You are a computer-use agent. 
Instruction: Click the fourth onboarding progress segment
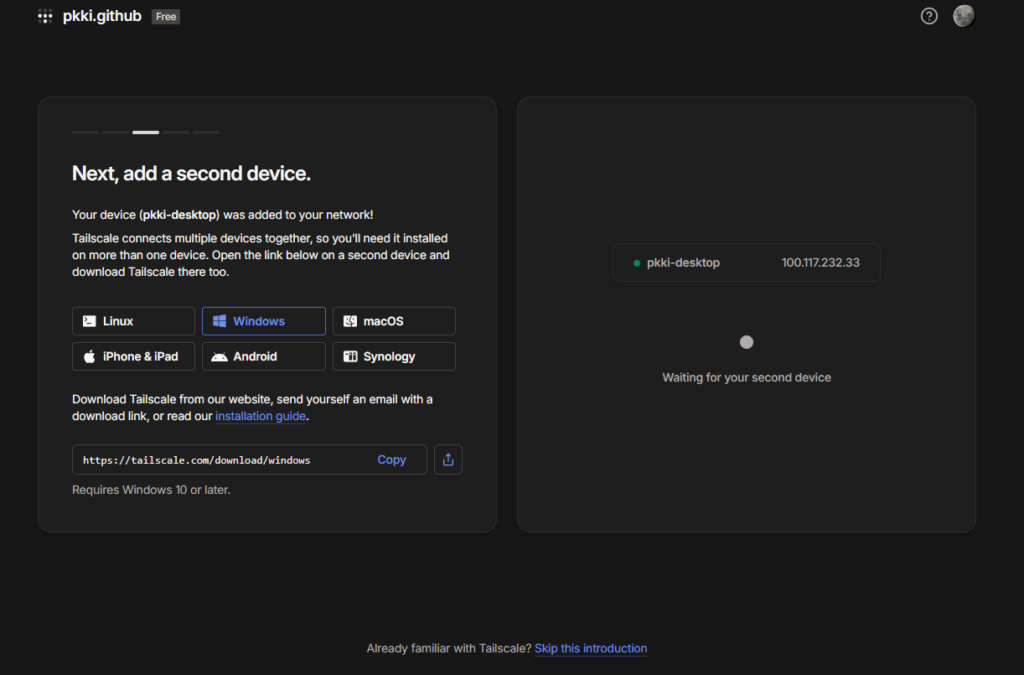[176, 132]
